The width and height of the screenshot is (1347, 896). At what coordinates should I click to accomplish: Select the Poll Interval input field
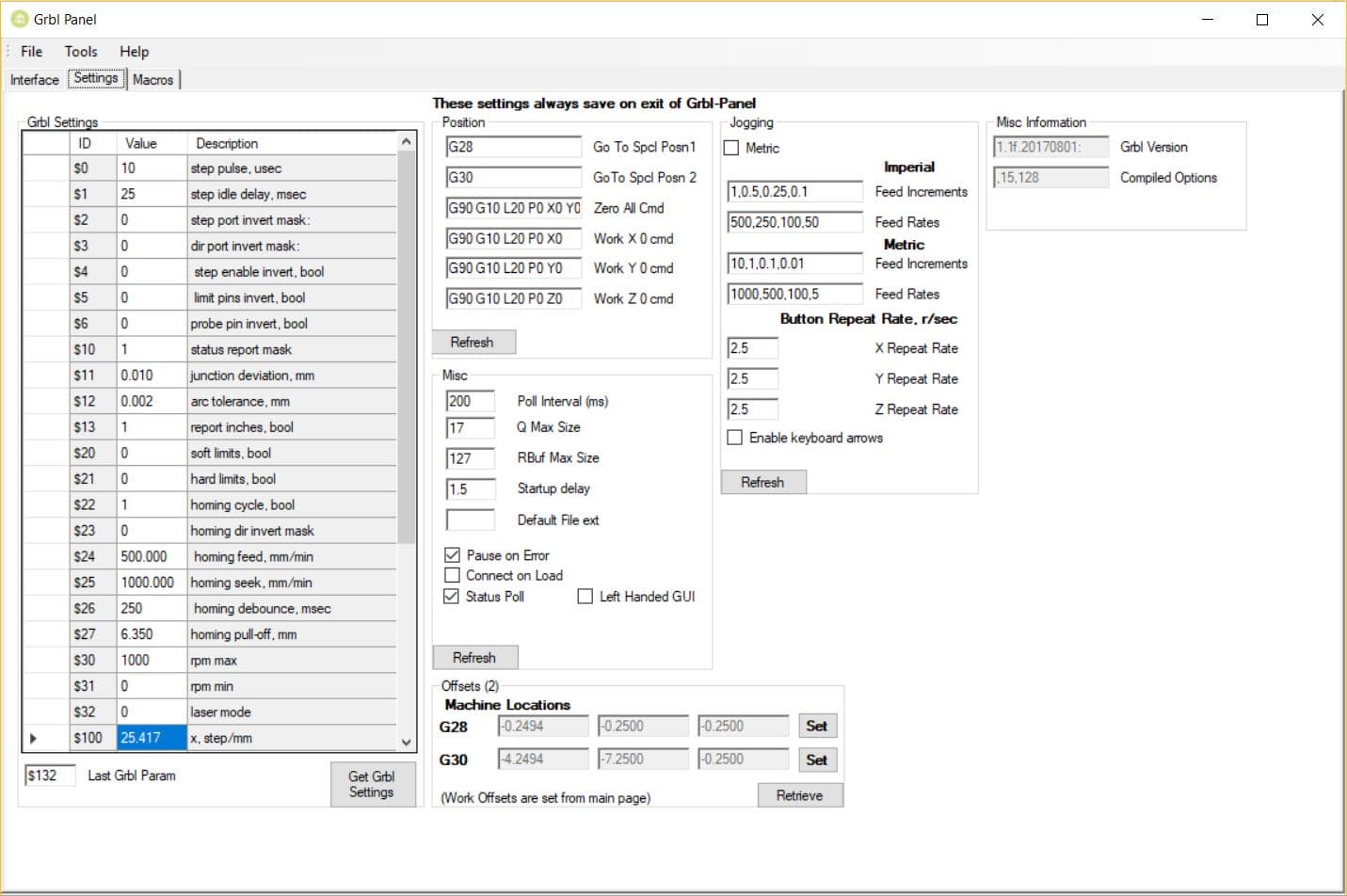470,400
